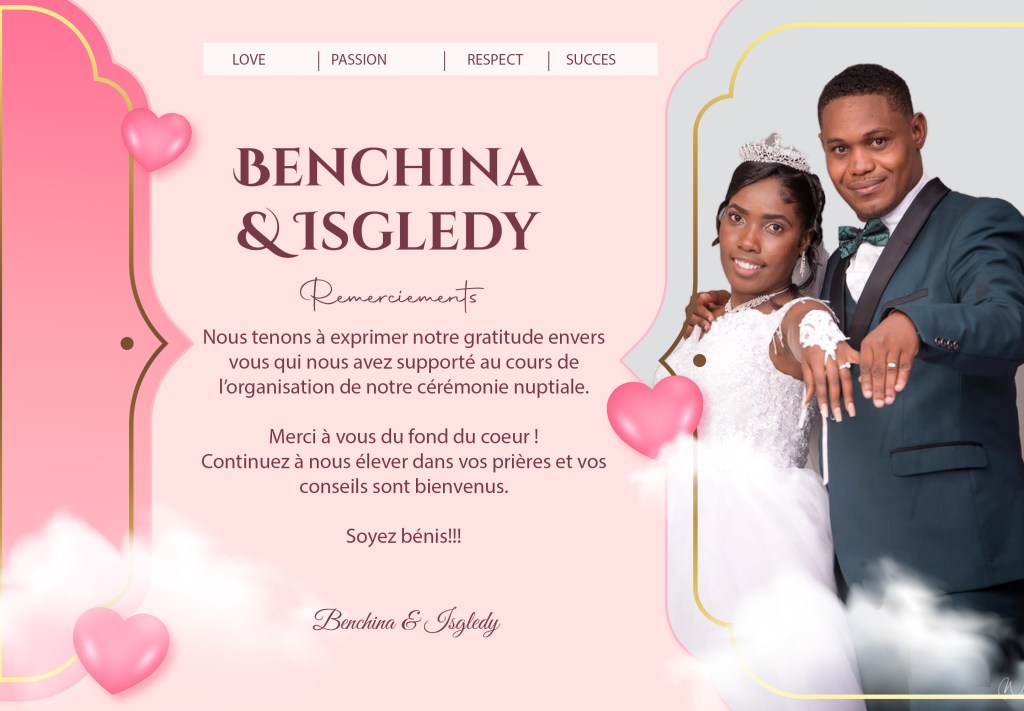Click the pink heart beside BENCHINA title

(157, 138)
